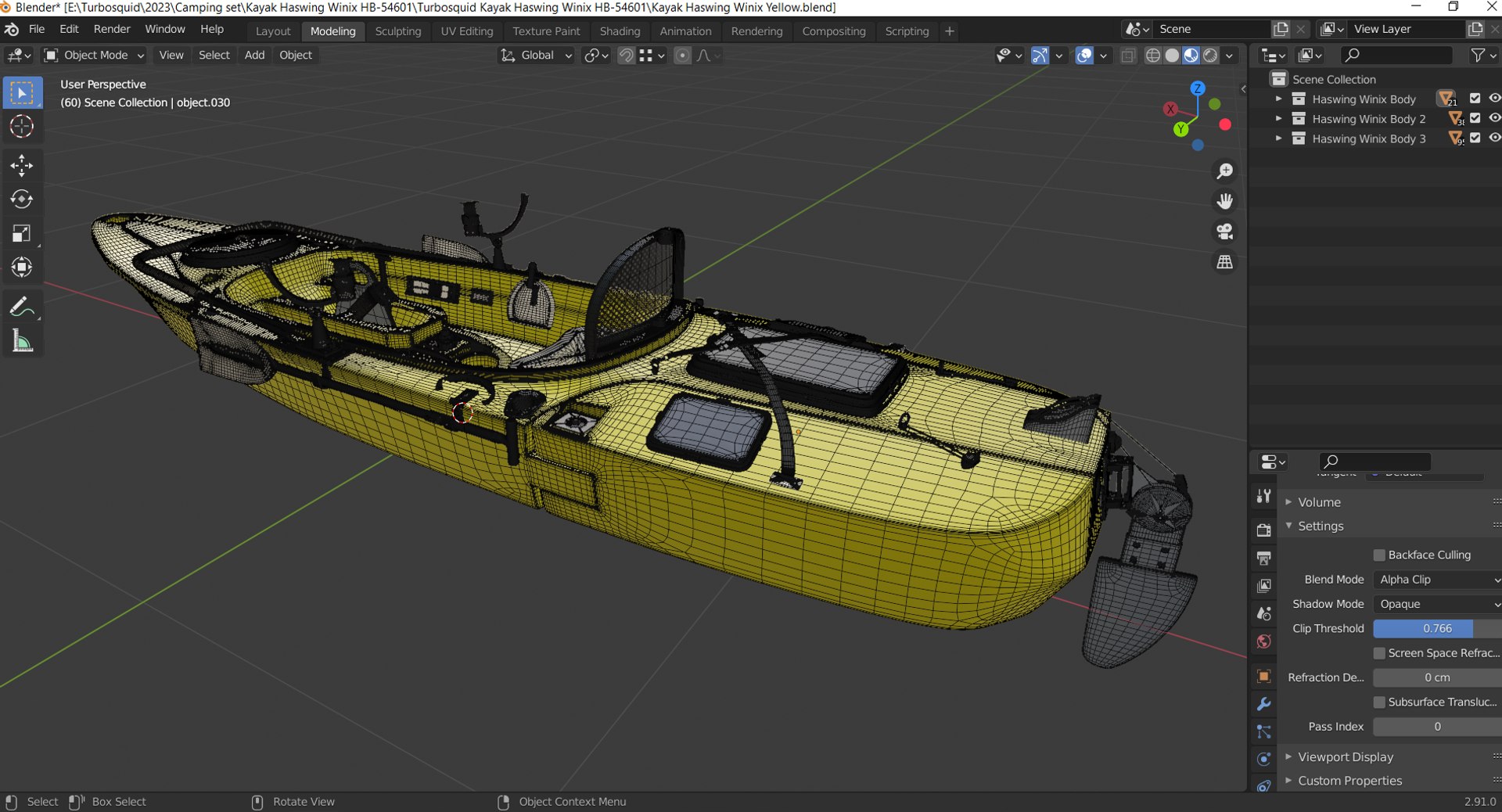Switch to orthographic/perspective grid view icon
This screenshot has height=812, width=1502.
tap(1224, 262)
